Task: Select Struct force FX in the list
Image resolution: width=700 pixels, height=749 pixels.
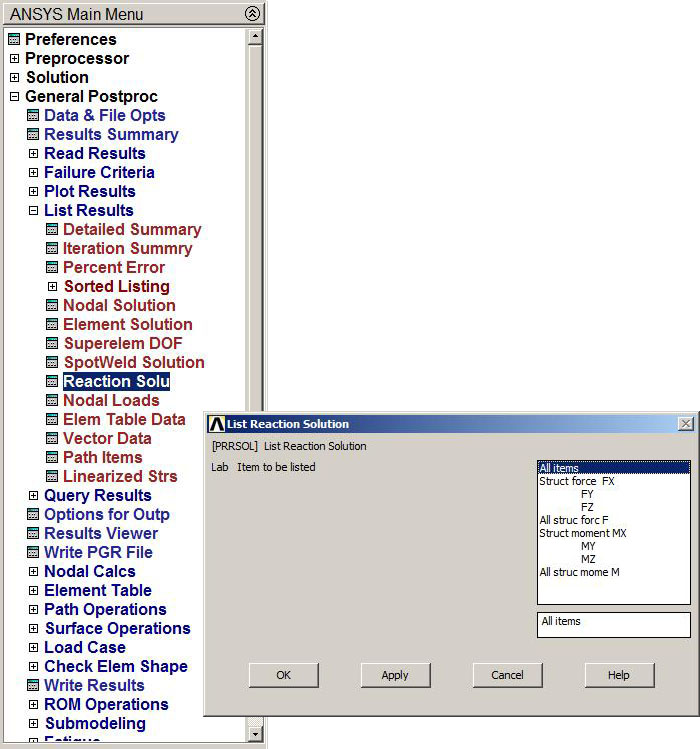Action: click(577, 481)
